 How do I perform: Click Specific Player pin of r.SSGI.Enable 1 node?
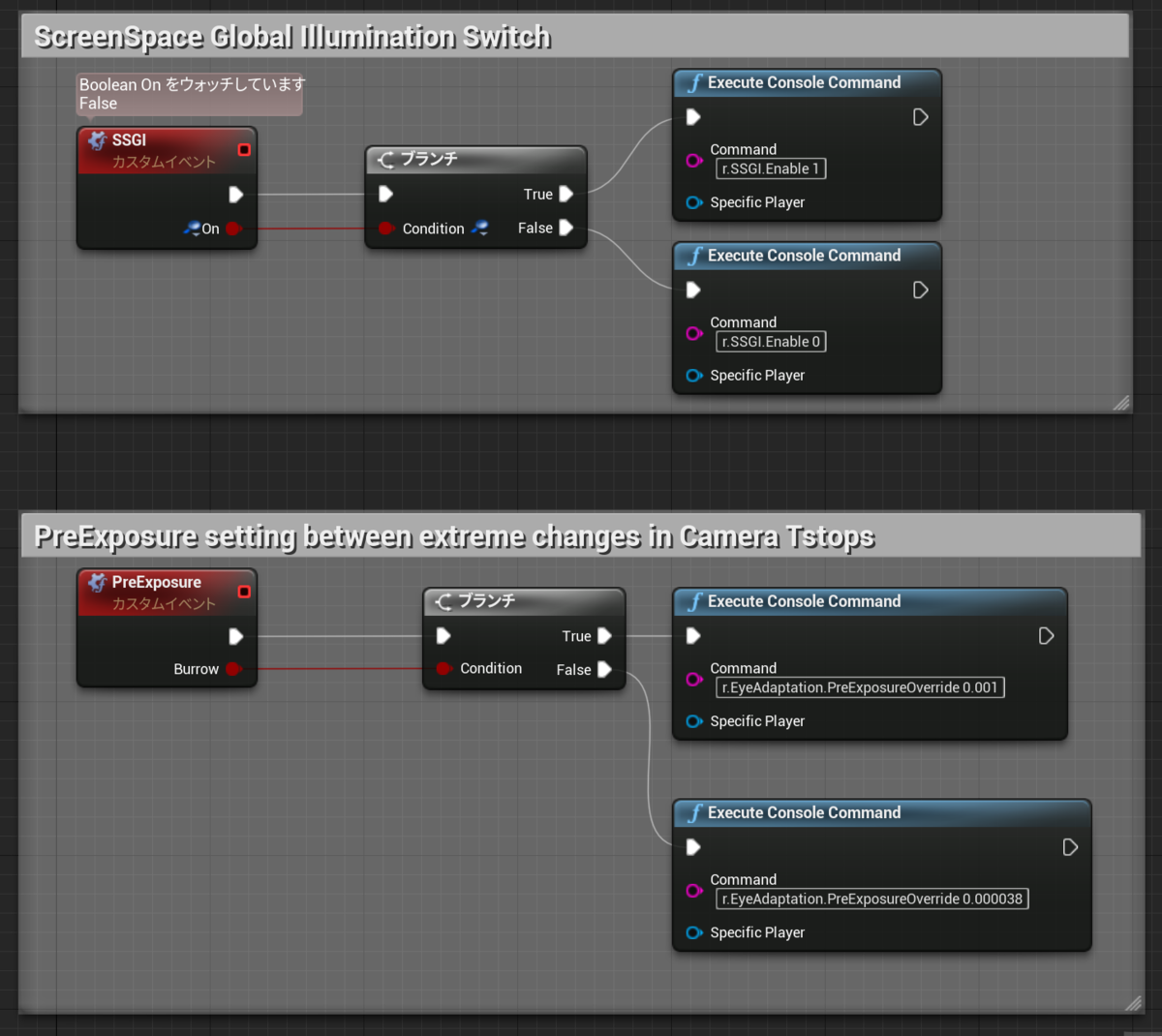693,202
